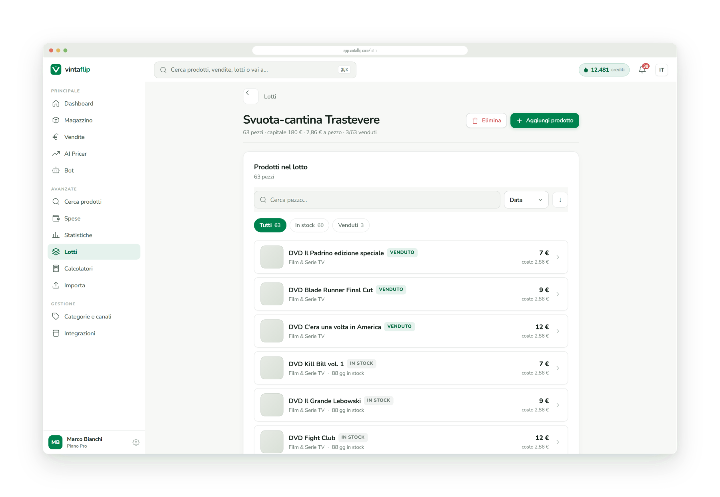The image size is (720, 497).
Task: Select the In stock filter tab
Action: click(309, 225)
